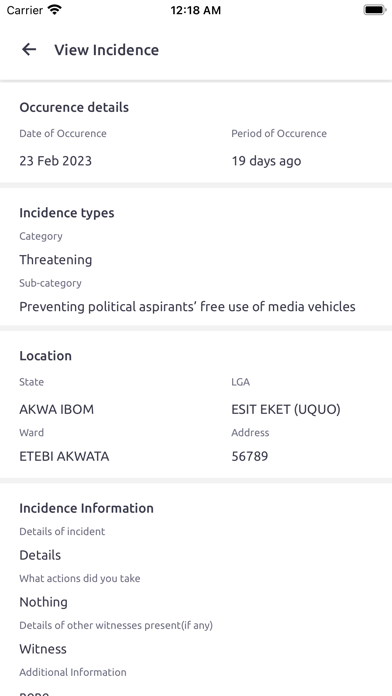Tap the Additional Information label

(73, 672)
